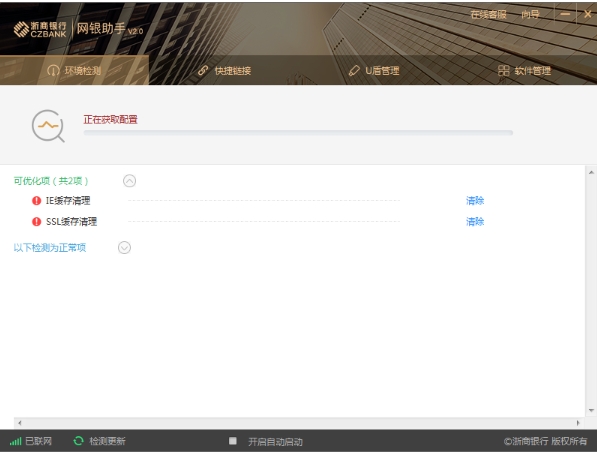Collapse the 可优化项 section chevron
Screen dimensions: 597x453
[x=129, y=181]
